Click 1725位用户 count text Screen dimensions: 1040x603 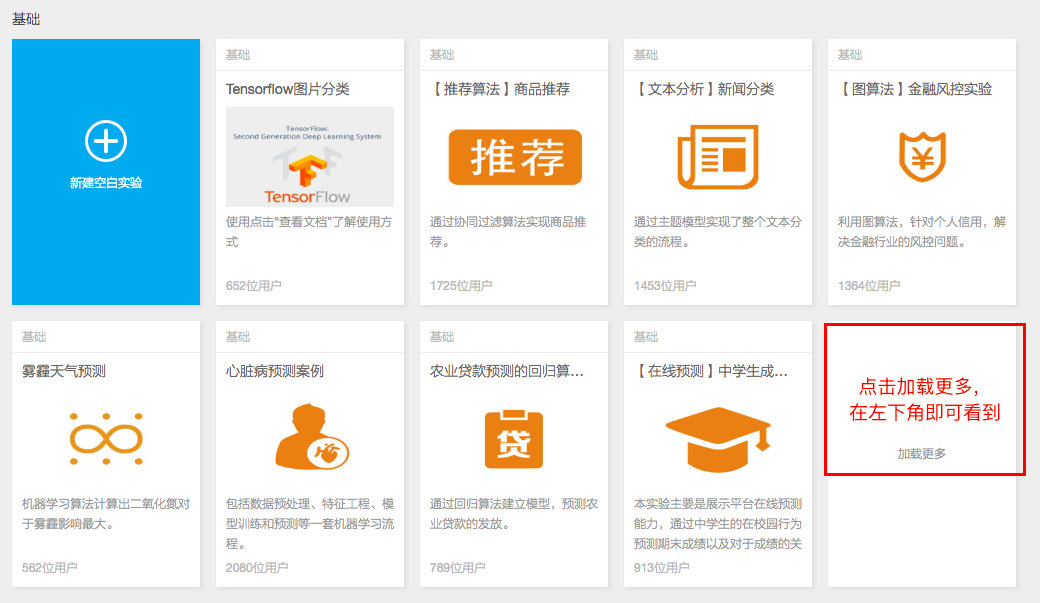tap(461, 285)
